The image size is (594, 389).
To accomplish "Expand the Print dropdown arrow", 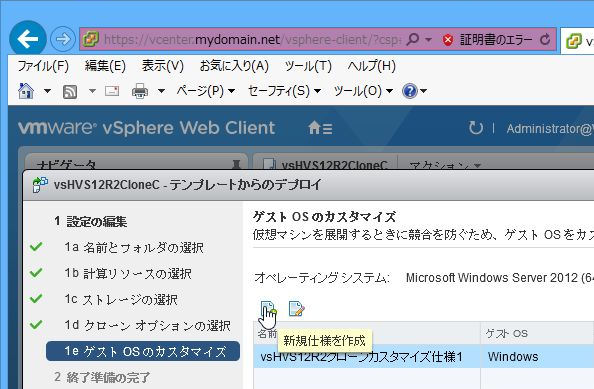I will point(161,91).
